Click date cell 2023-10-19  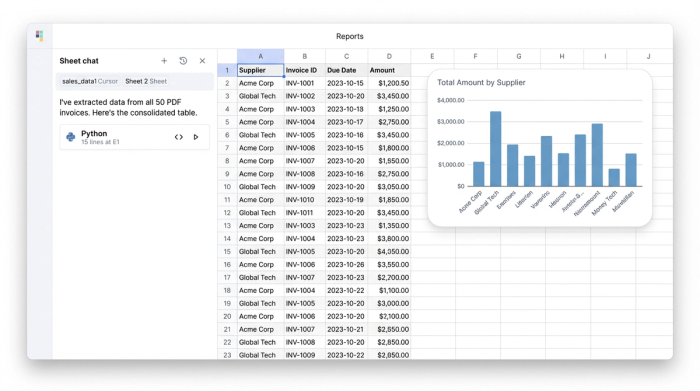tap(346, 200)
